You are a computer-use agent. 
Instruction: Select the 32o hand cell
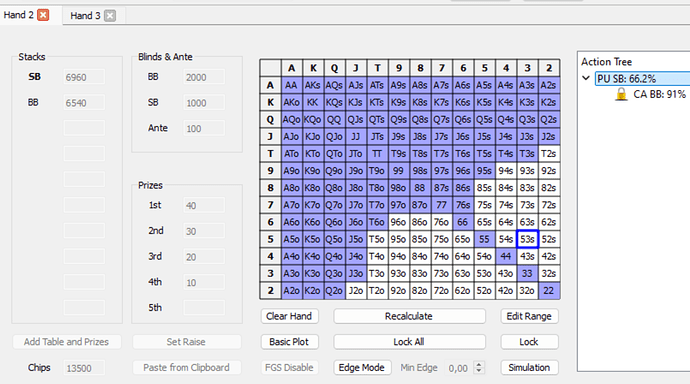click(x=527, y=291)
